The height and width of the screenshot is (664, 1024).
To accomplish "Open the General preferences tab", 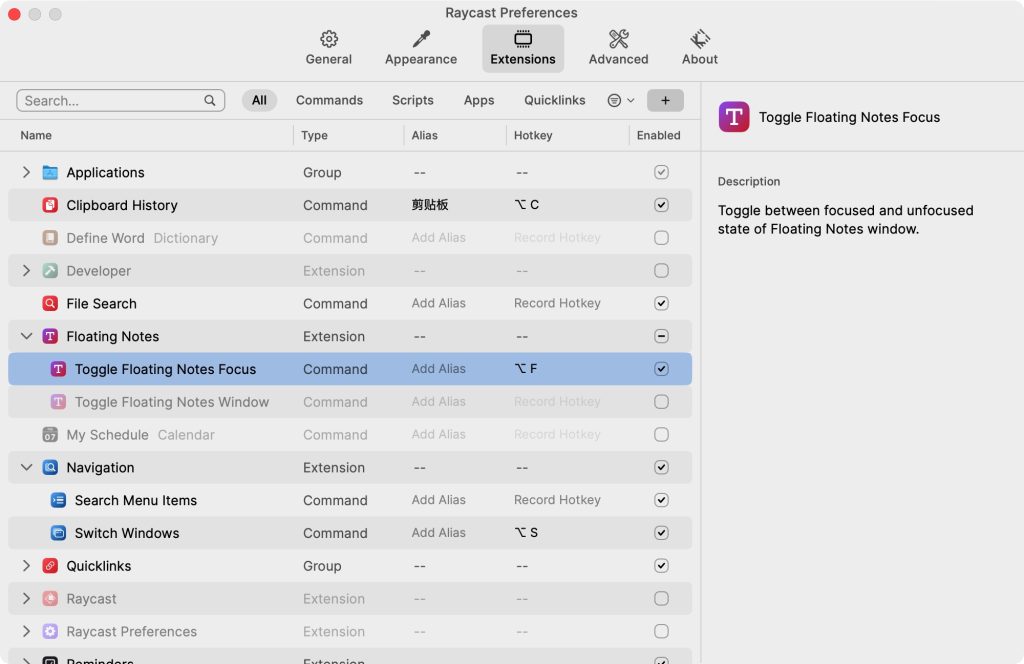I will point(328,48).
